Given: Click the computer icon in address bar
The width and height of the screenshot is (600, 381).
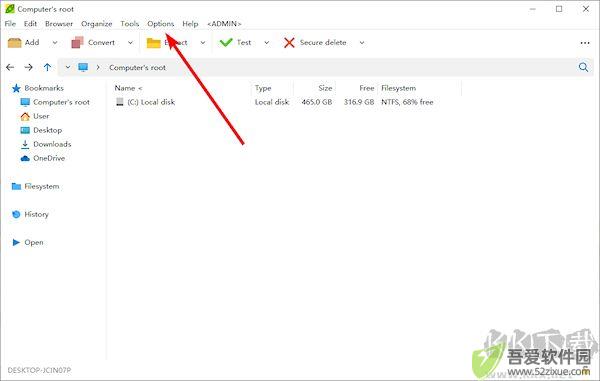Looking at the screenshot, I should point(83,67).
